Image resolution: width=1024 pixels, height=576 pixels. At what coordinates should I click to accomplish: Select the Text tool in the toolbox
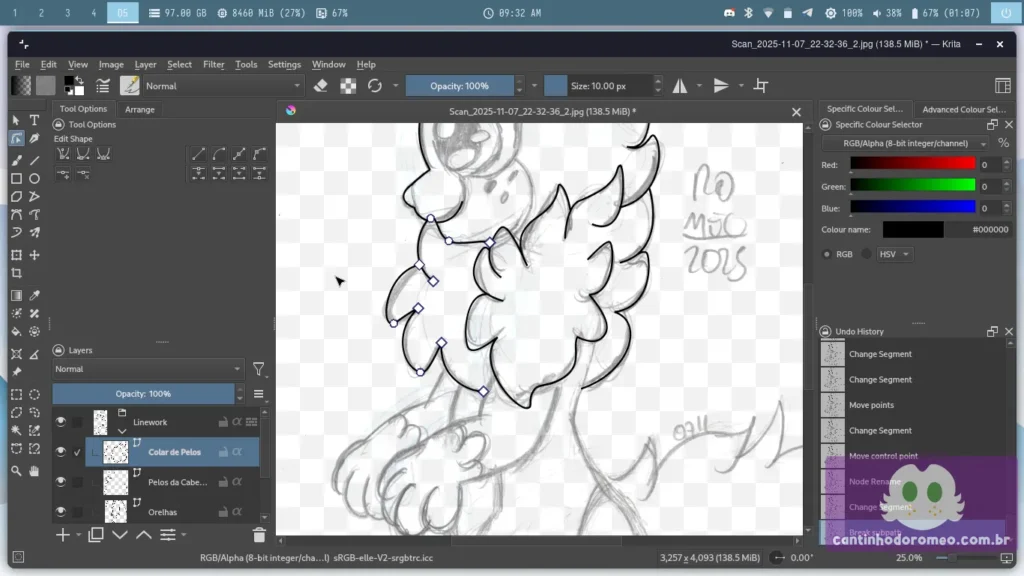click(34, 120)
